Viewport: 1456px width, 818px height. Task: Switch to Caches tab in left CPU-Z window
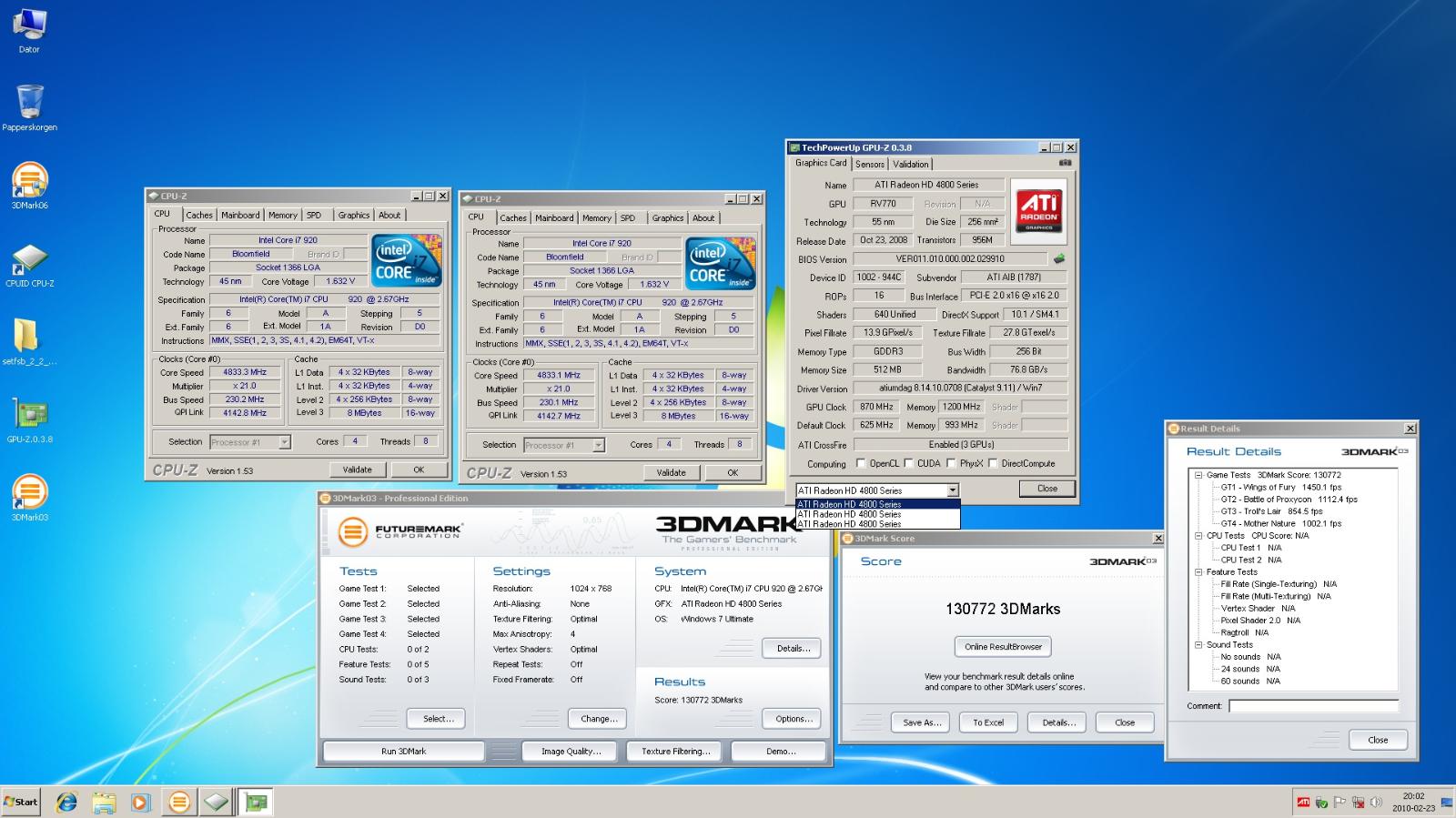point(199,216)
